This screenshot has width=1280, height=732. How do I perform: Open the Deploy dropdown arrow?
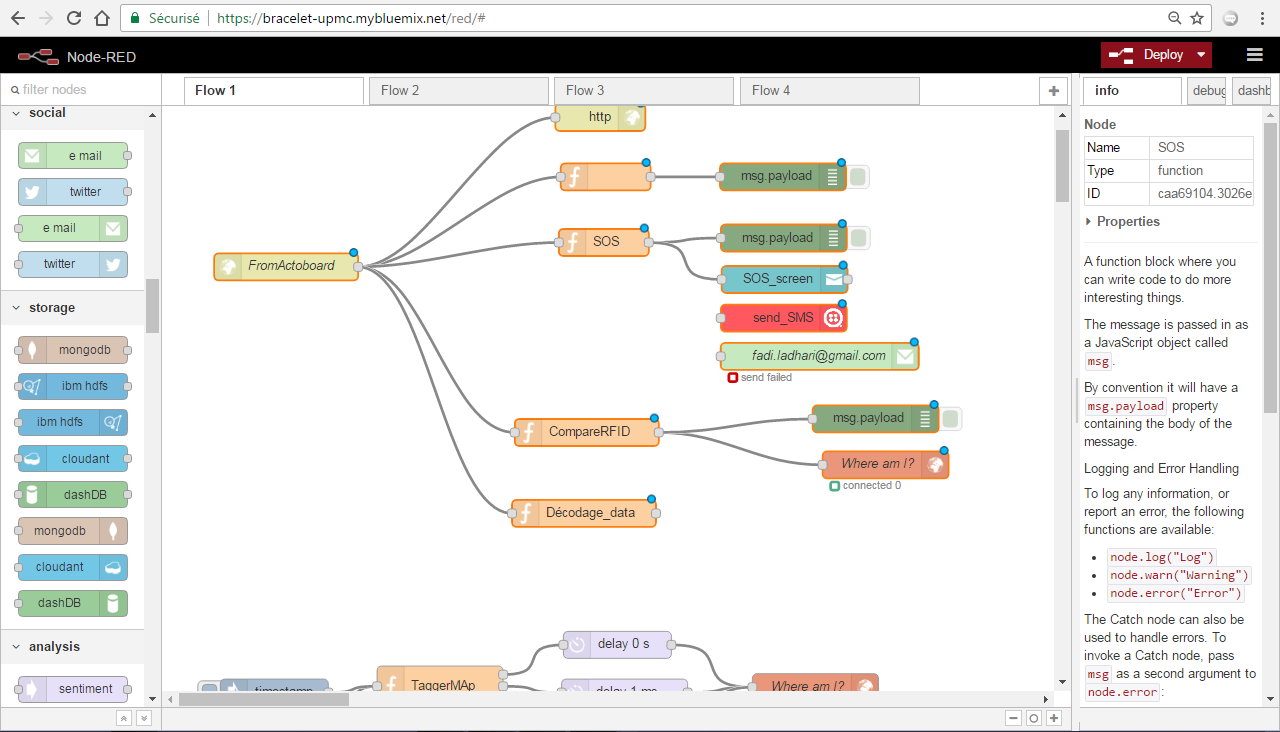click(1201, 55)
